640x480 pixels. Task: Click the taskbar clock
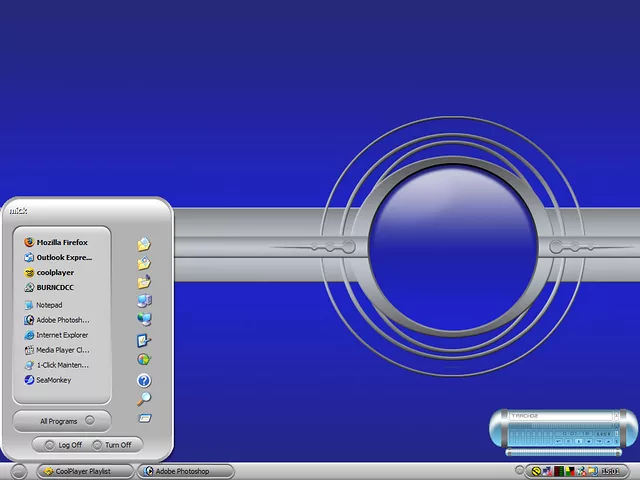(609, 471)
